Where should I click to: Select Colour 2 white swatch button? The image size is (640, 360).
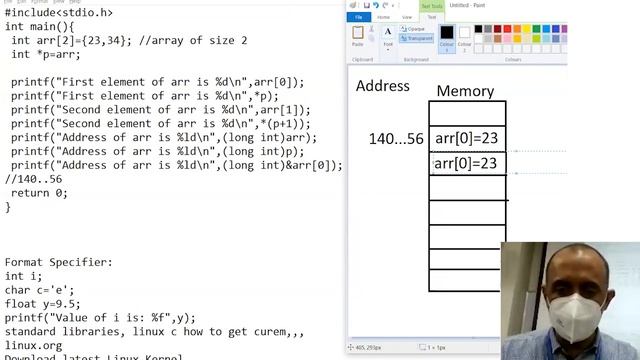(464, 38)
